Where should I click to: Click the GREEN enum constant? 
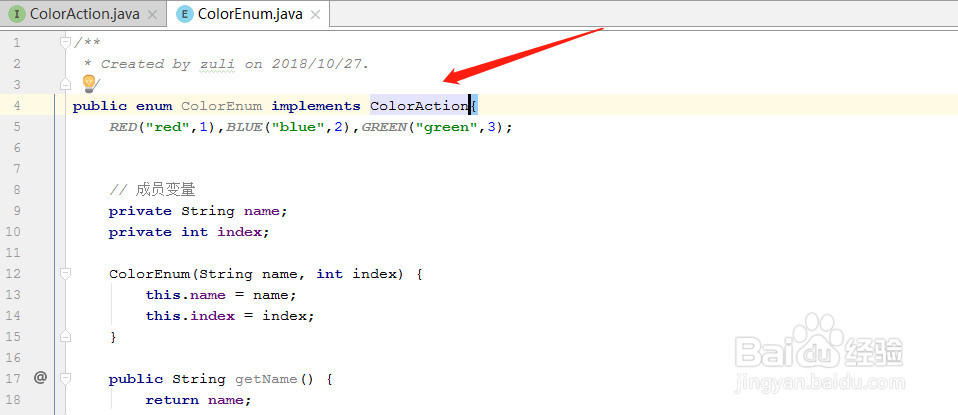coord(384,127)
